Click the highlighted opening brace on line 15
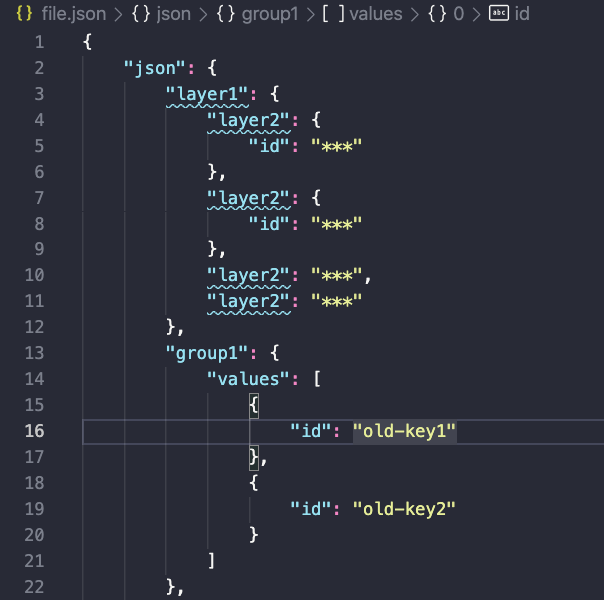Viewport: 604px width, 600px height. click(254, 405)
